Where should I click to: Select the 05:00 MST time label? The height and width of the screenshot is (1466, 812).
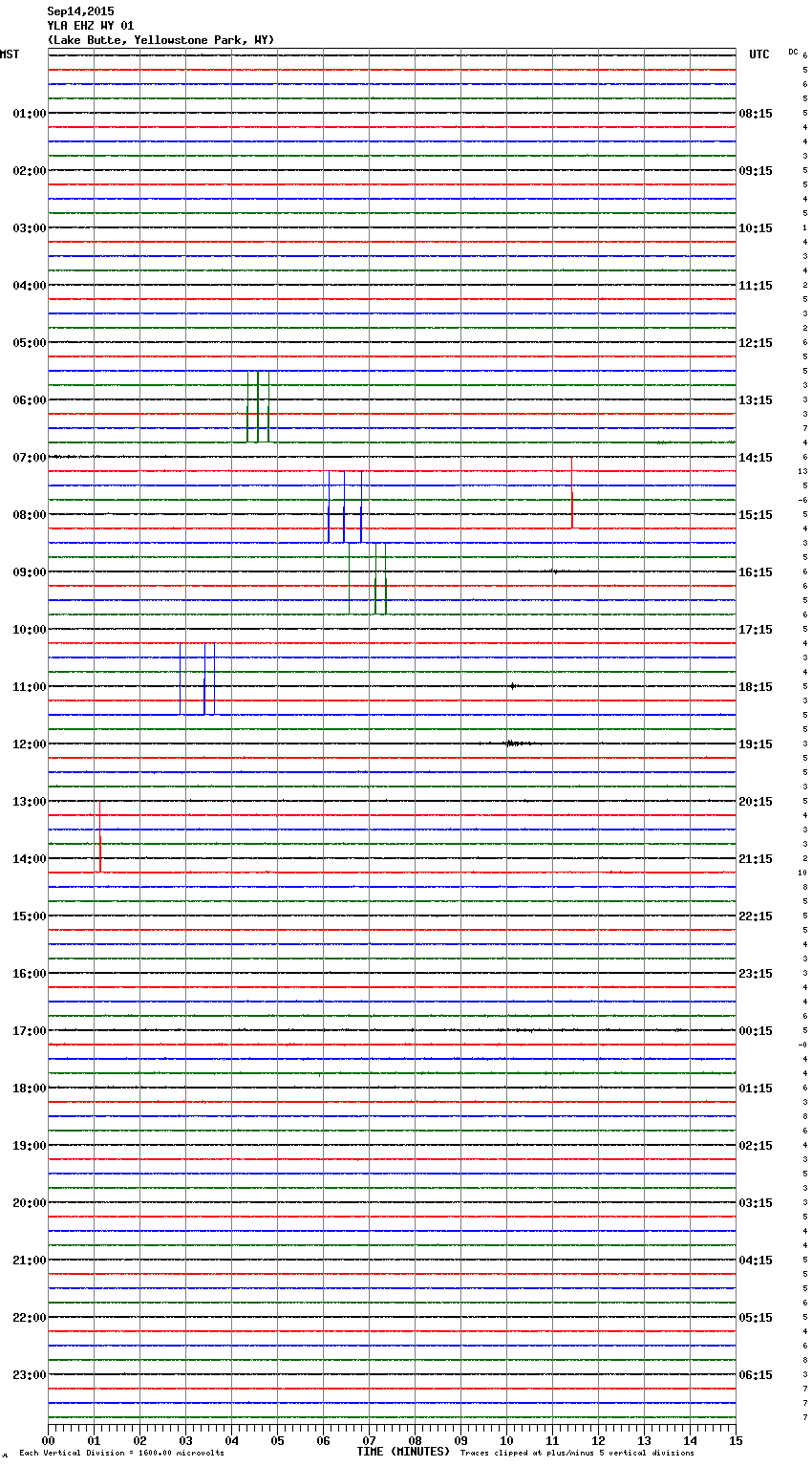[29, 343]
